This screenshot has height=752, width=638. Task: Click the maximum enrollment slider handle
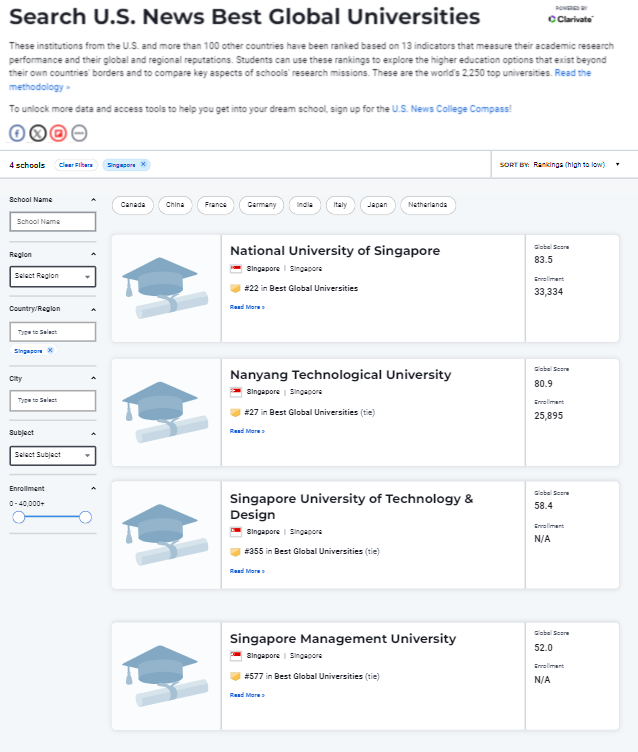pos(85,517)
